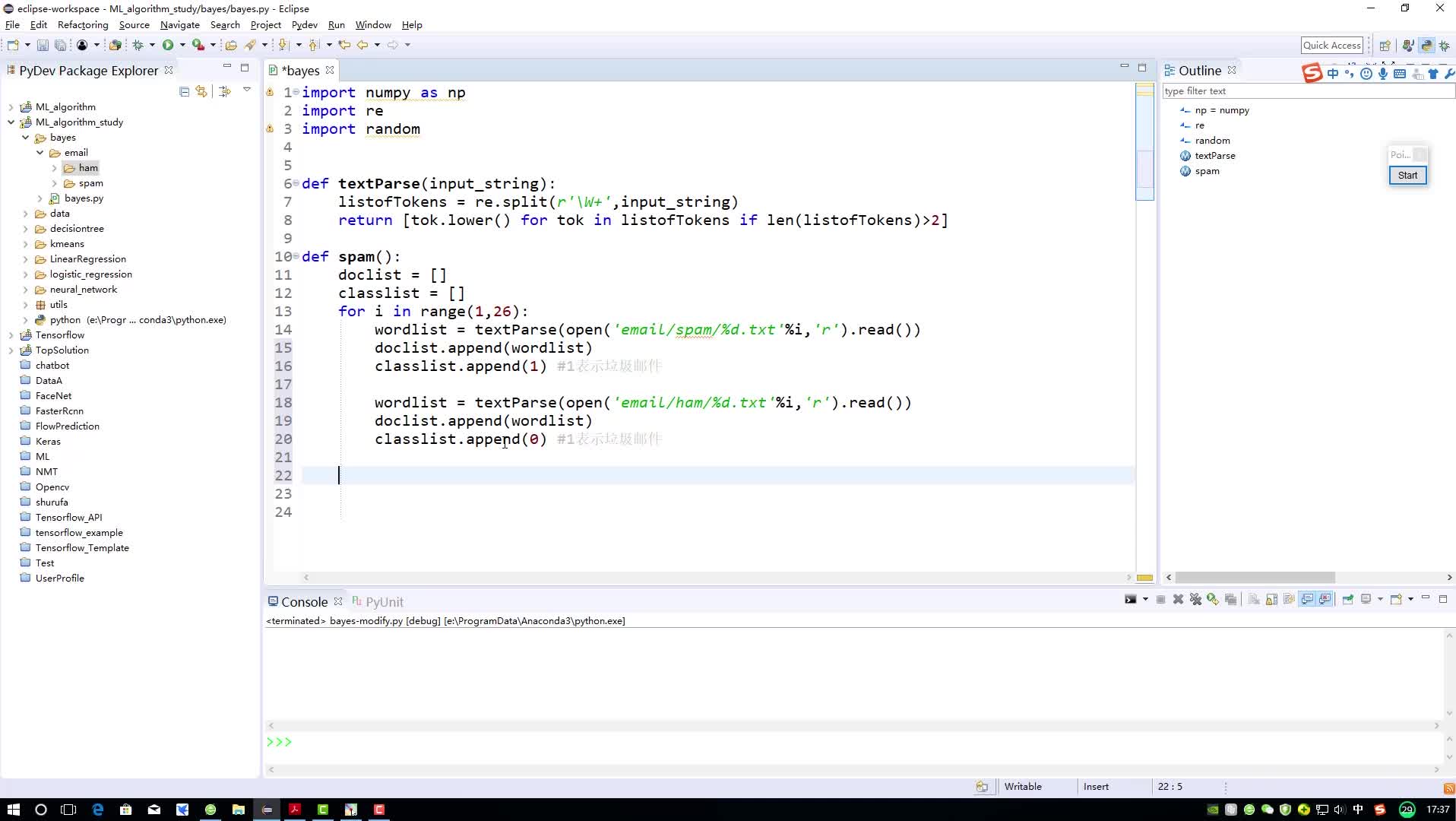The image size is (1456, 821).
Task: Switch to the PyDev perspective icon
Action: tap(1426, 46)
